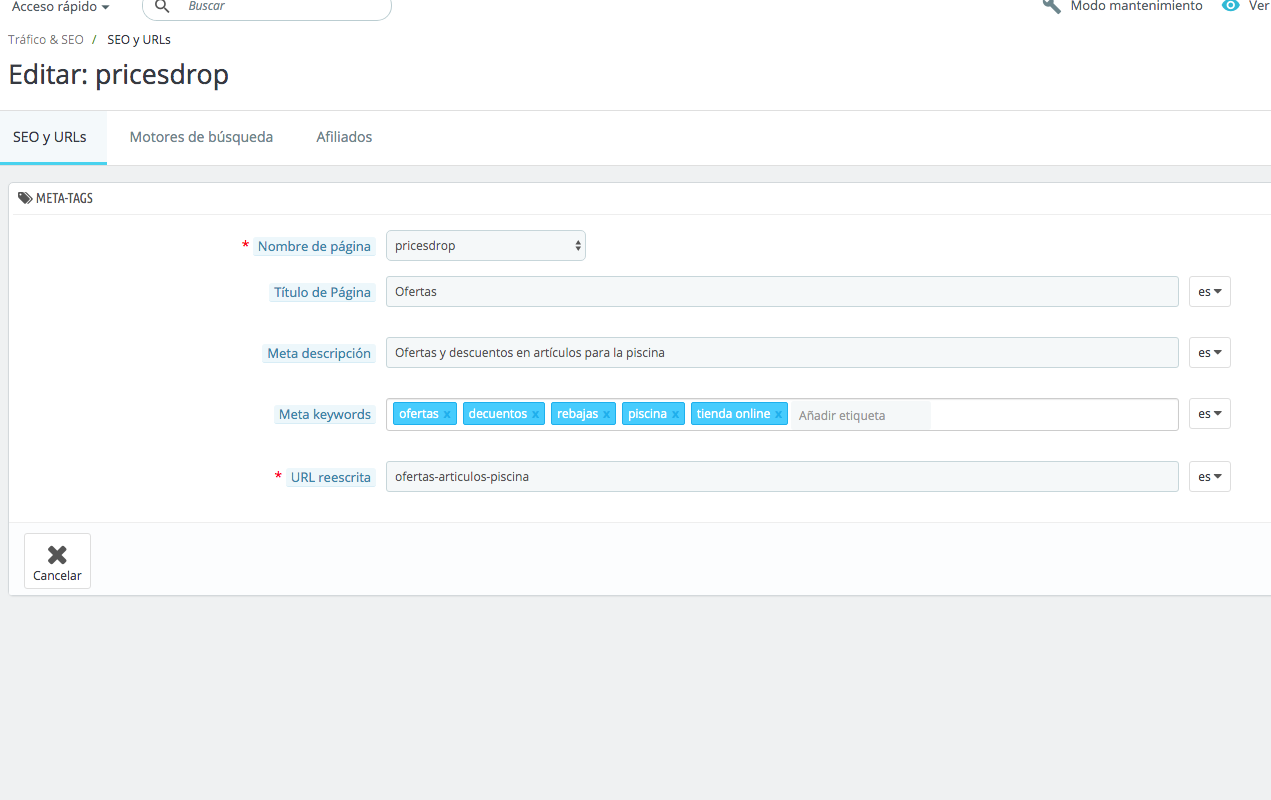Remove the 'decuentos' keyword tag
The image size is (1271, 800).
535,415
